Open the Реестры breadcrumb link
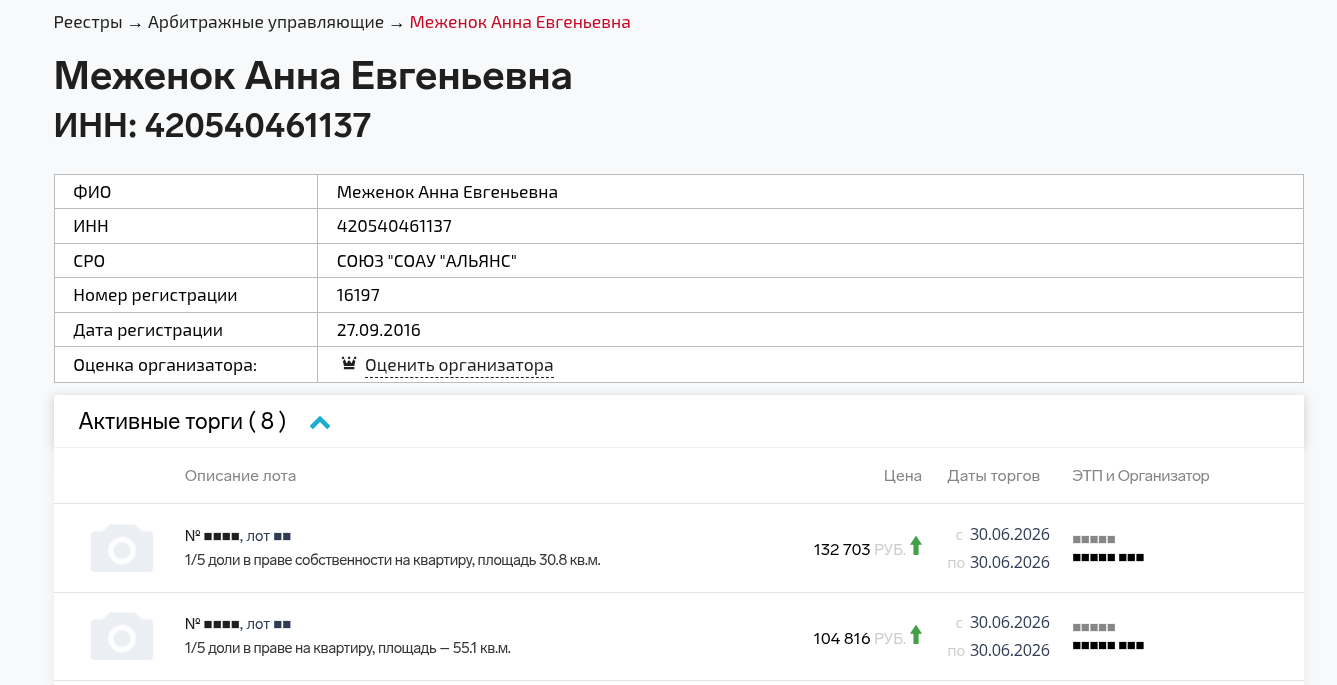1337x685 pixels. (88, 22)
